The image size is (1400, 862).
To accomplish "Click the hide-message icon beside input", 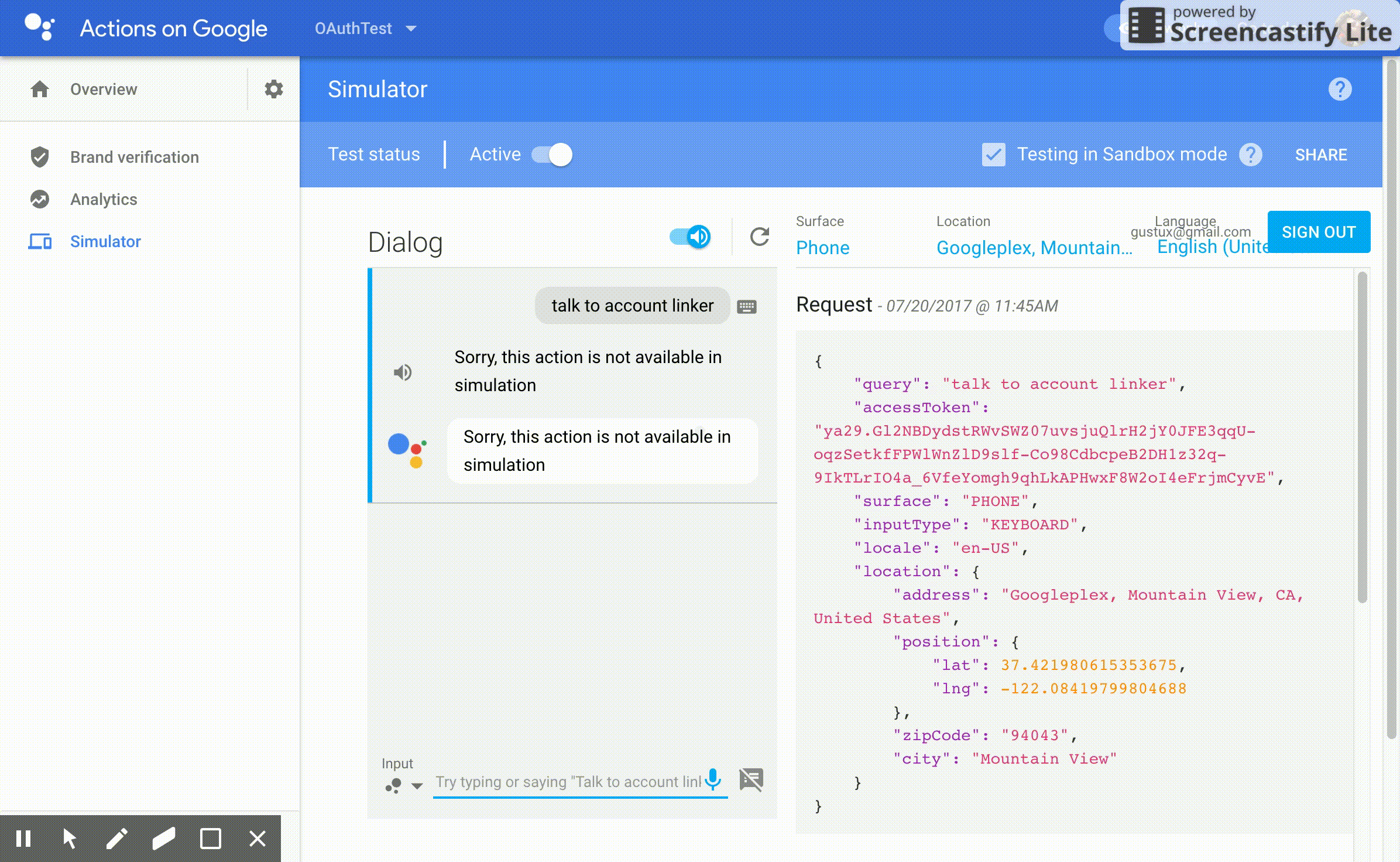I will tap(751, 779).
